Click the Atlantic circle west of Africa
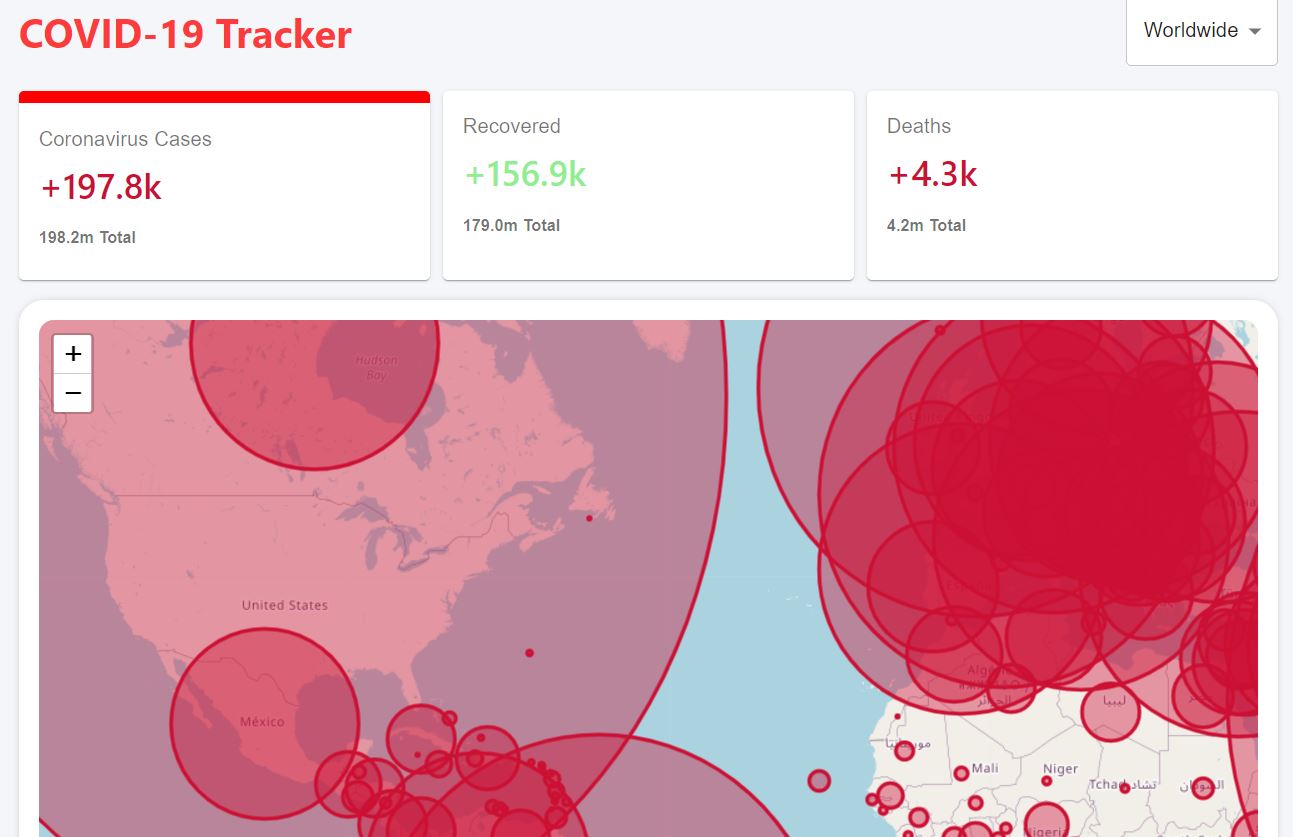1293x837 pixels. pos(819,780)
